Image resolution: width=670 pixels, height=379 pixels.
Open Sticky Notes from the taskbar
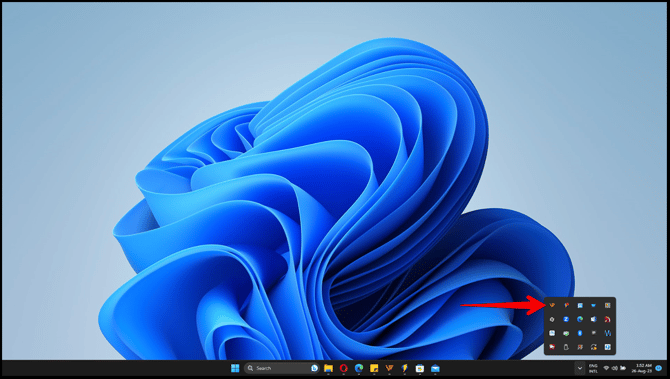[374, 368]
